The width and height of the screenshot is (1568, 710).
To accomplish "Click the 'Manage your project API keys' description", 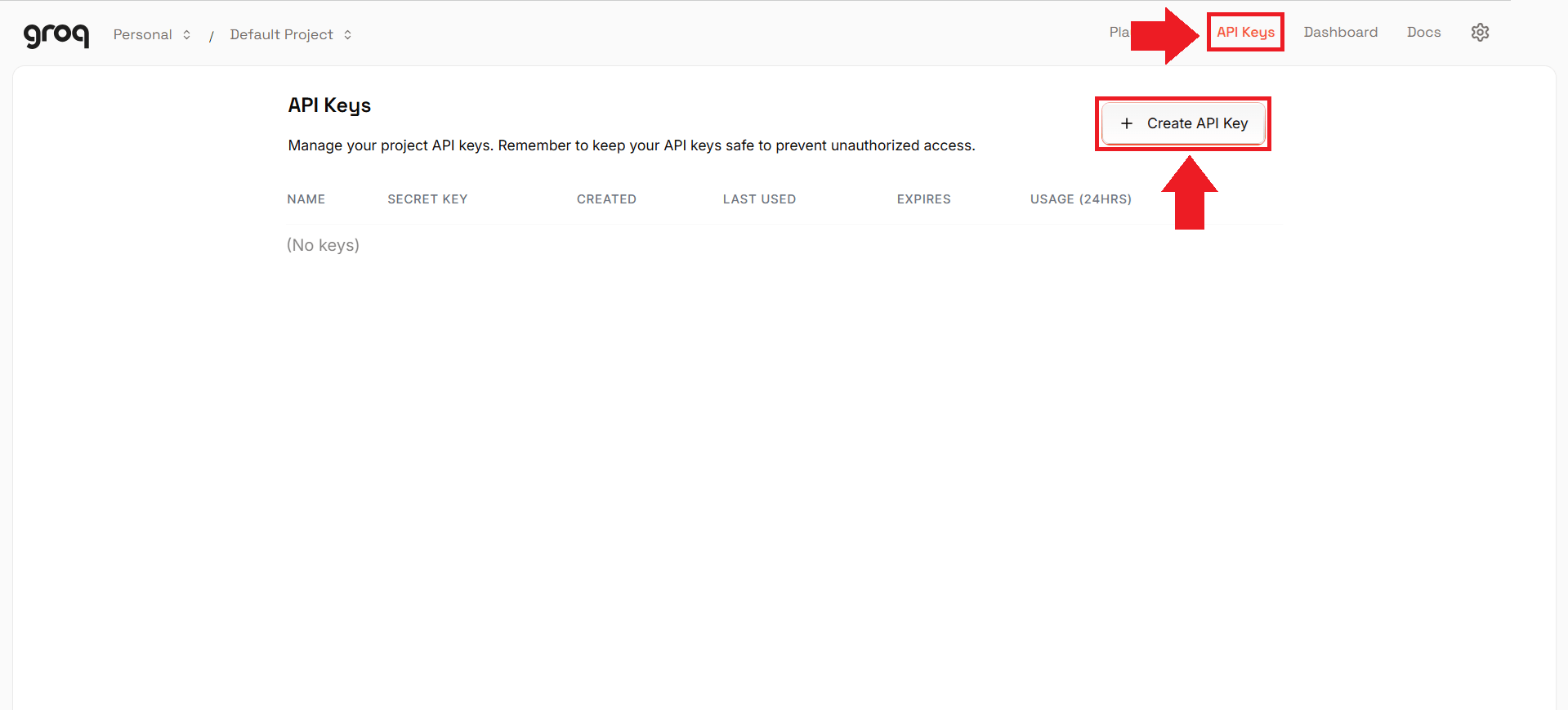I will [x=632, y=145].
